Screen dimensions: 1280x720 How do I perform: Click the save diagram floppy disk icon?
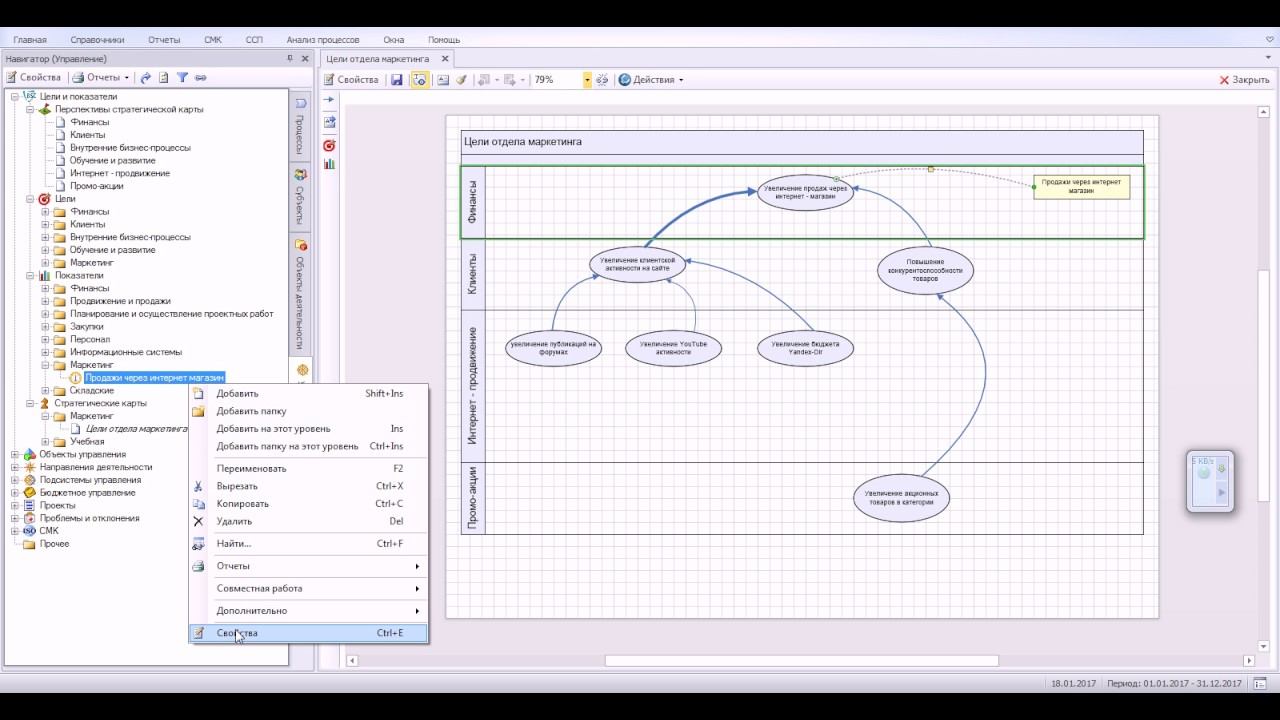397,80
